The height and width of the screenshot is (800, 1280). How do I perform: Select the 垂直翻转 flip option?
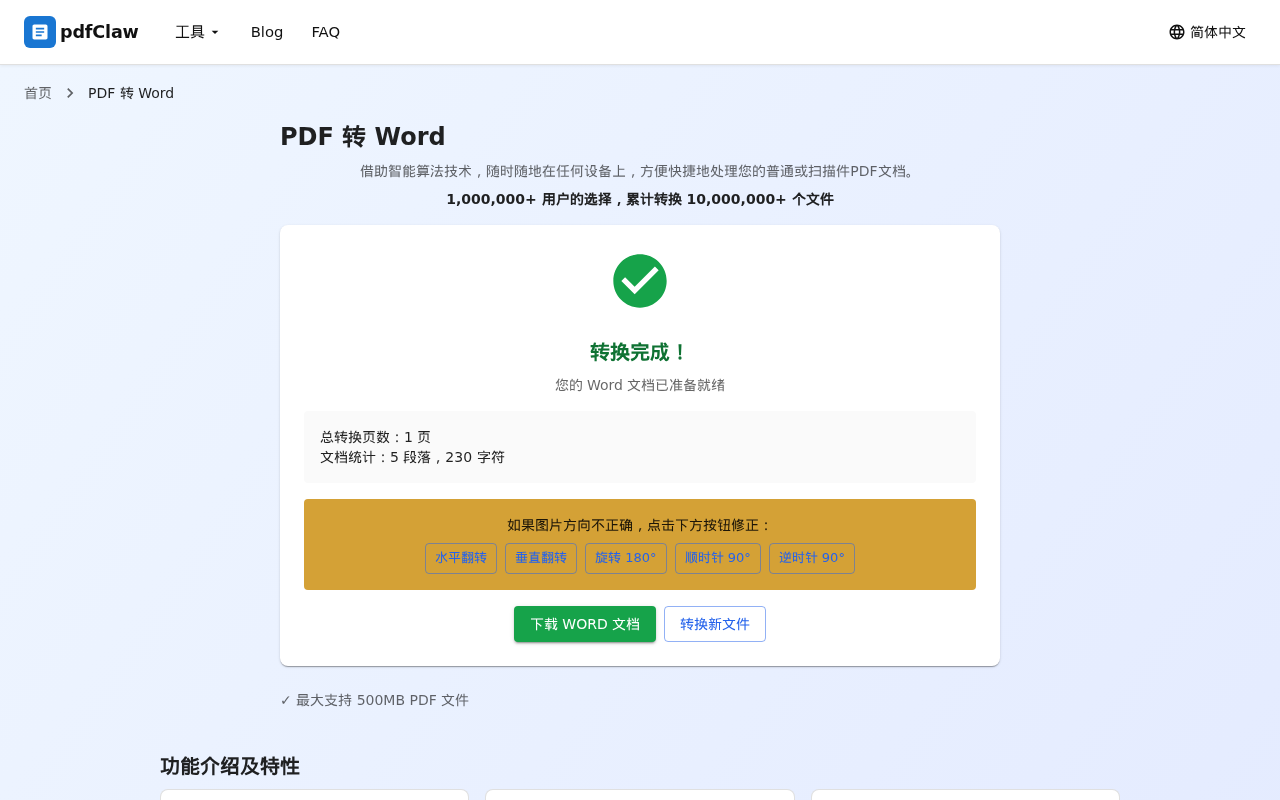(x=540, y=558)
